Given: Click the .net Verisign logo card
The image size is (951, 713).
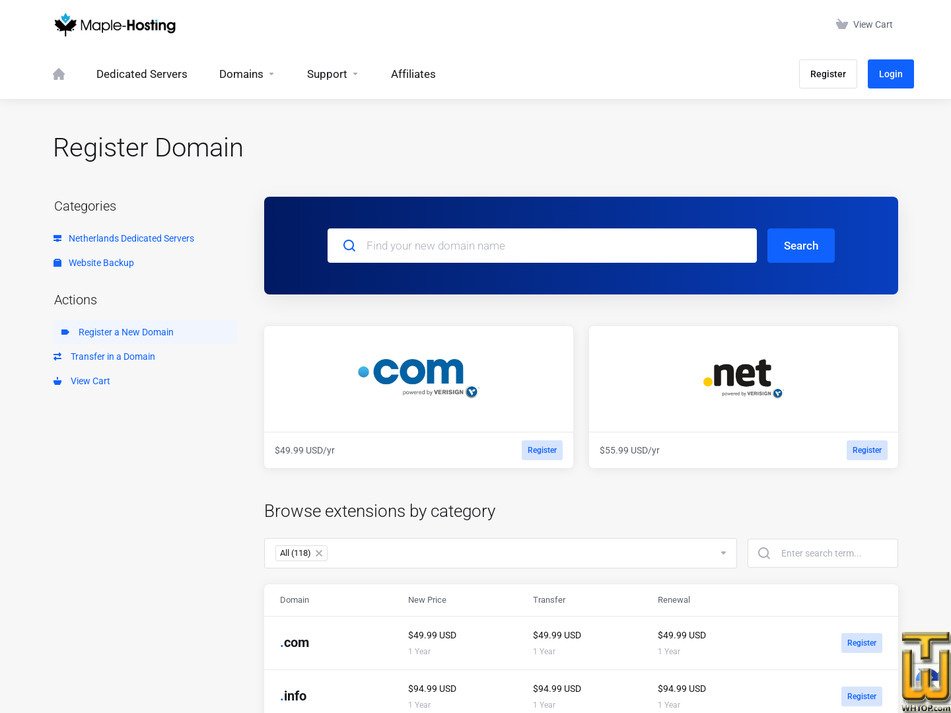Looking at the screenshot, I should coord(743,379).
